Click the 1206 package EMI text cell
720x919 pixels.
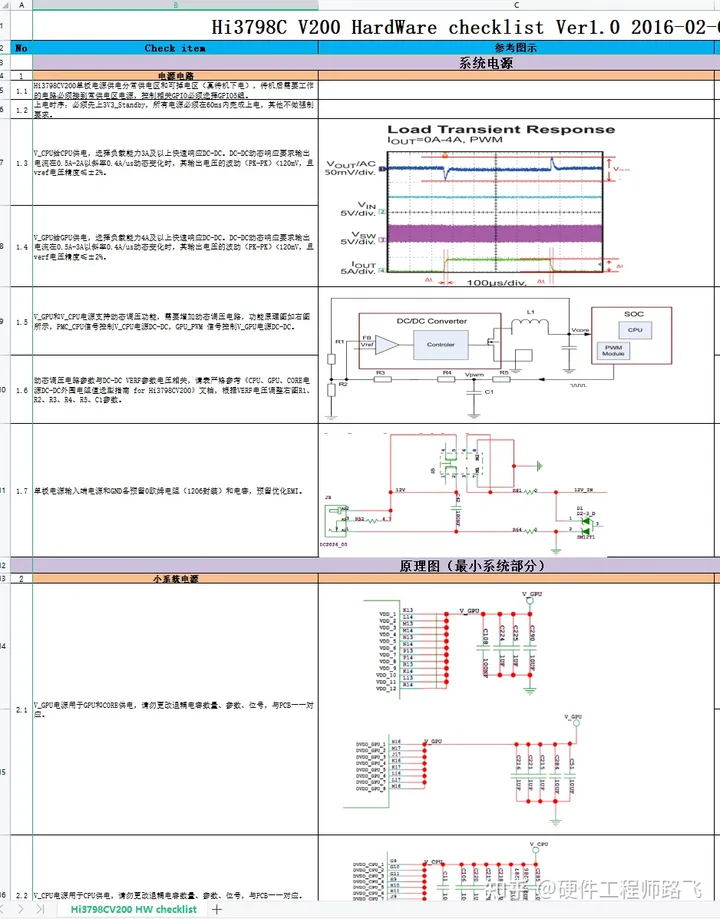point(175,491)
